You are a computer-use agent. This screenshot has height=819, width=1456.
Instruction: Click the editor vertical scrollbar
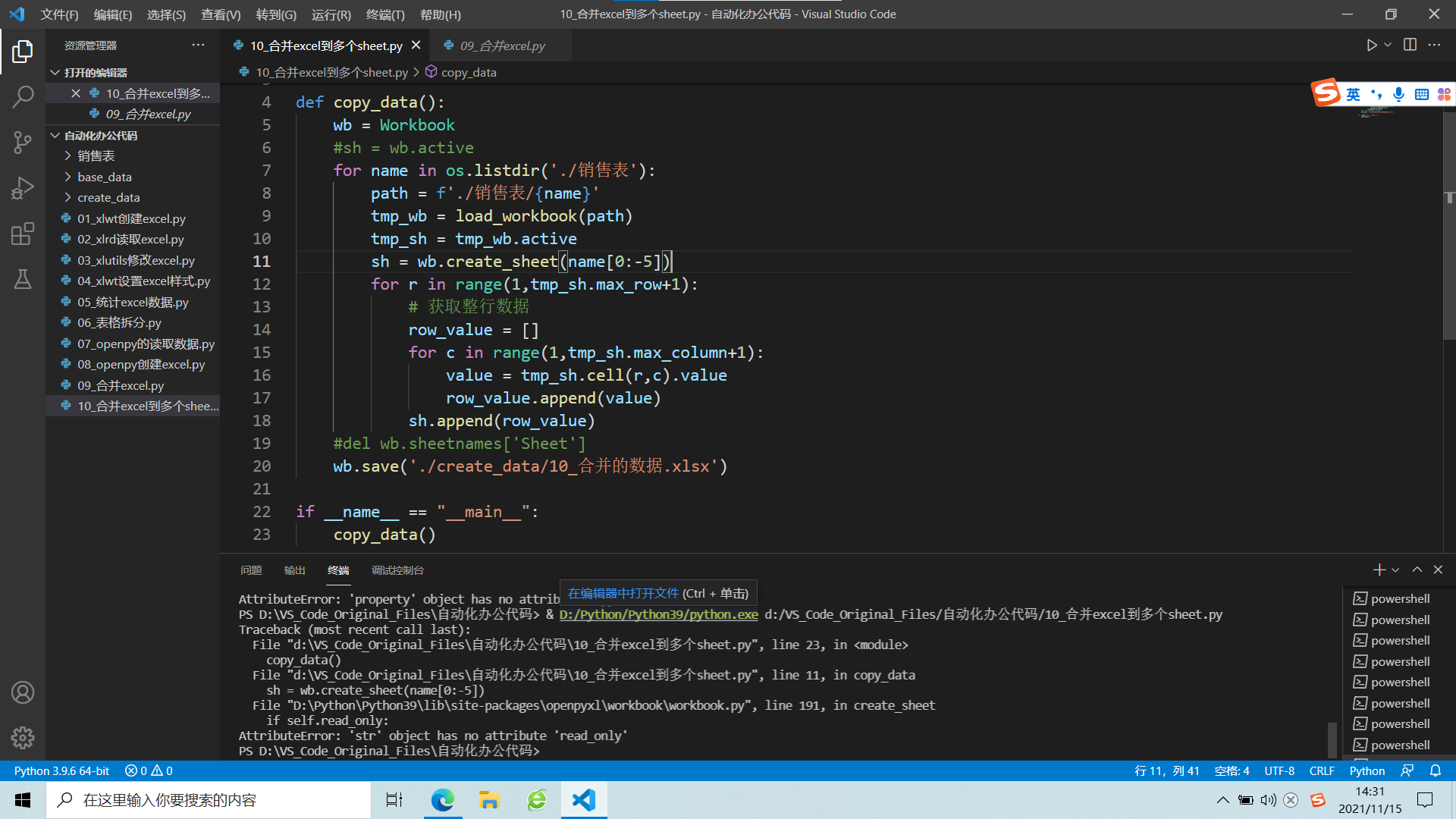point(1449,227)
